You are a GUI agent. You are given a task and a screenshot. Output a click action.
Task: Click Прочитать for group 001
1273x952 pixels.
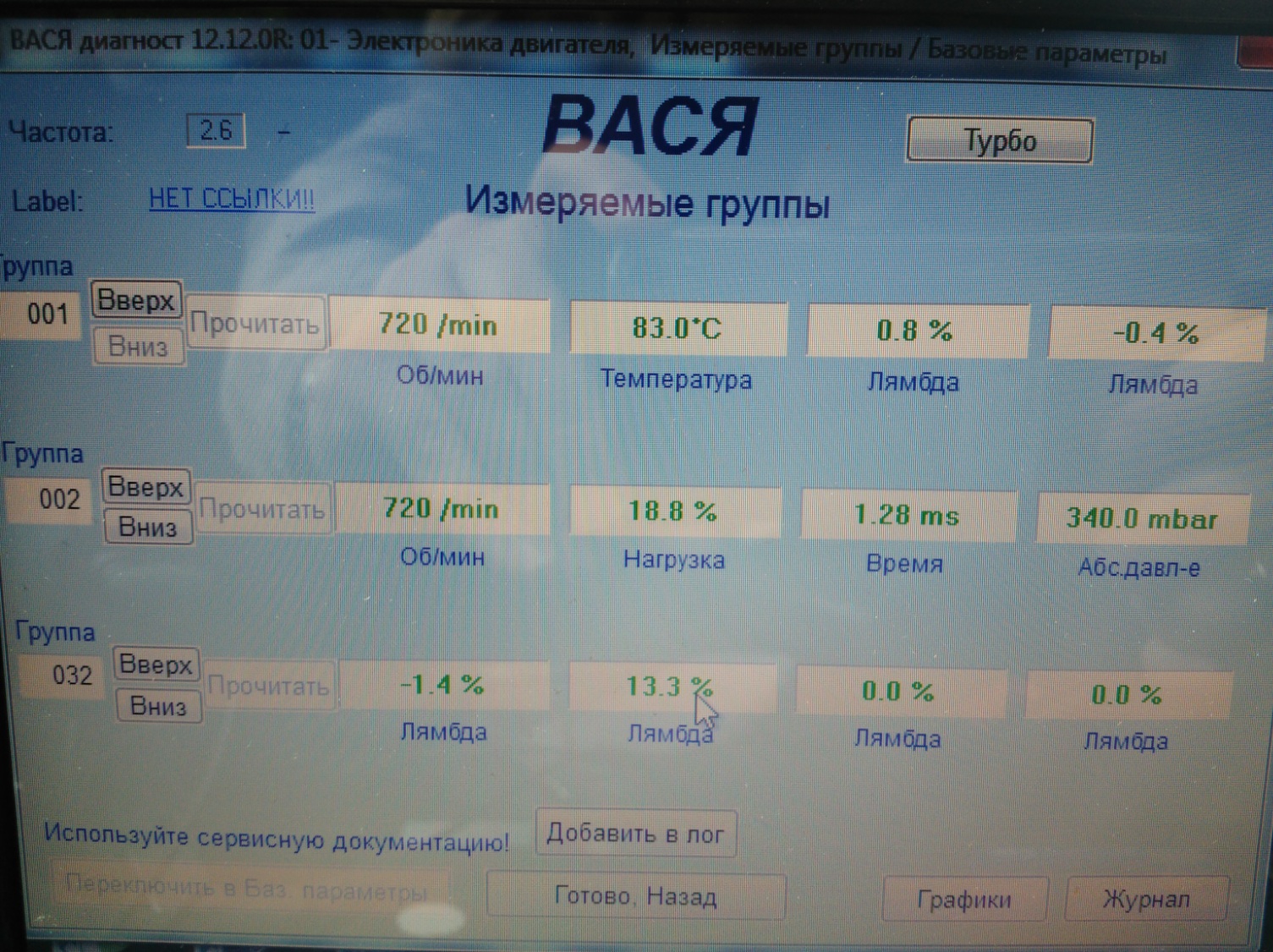click(x=255, y=324)
